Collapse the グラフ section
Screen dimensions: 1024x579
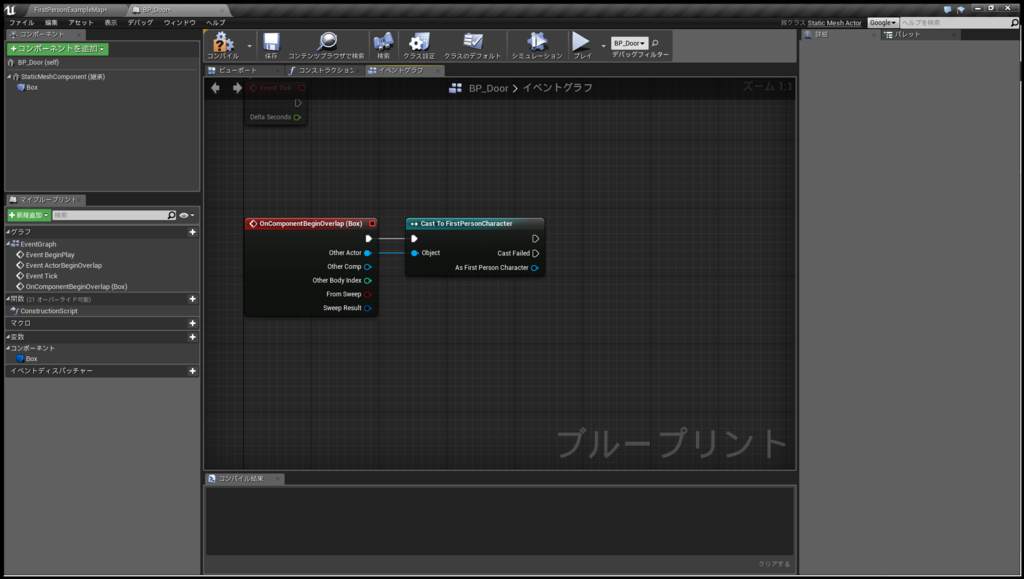[8, 232]
